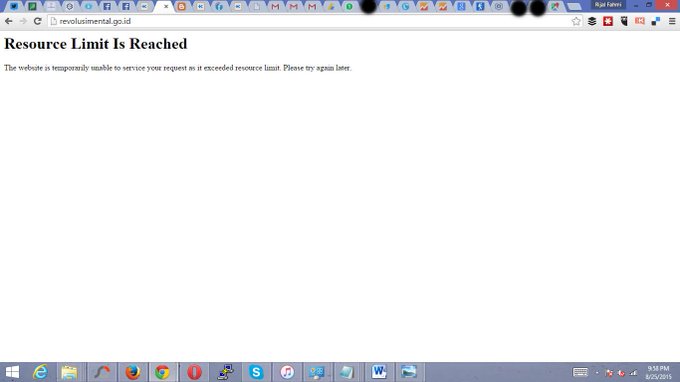This screenshot has width=680, height=382.
Task: Open the Action Center flag icon
Action: coord(609,372)
